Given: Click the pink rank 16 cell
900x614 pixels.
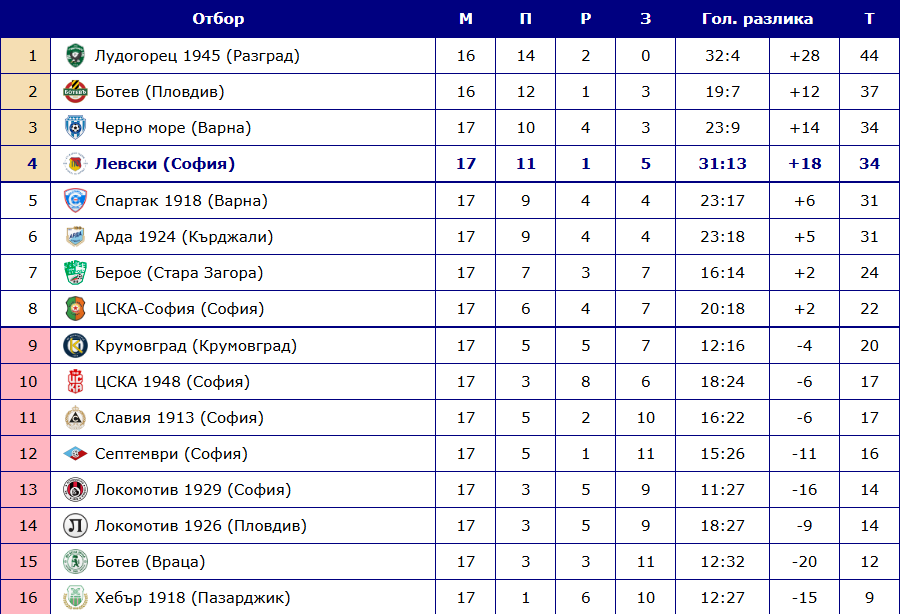Looking at the screenshot, I should coord(26,597).
